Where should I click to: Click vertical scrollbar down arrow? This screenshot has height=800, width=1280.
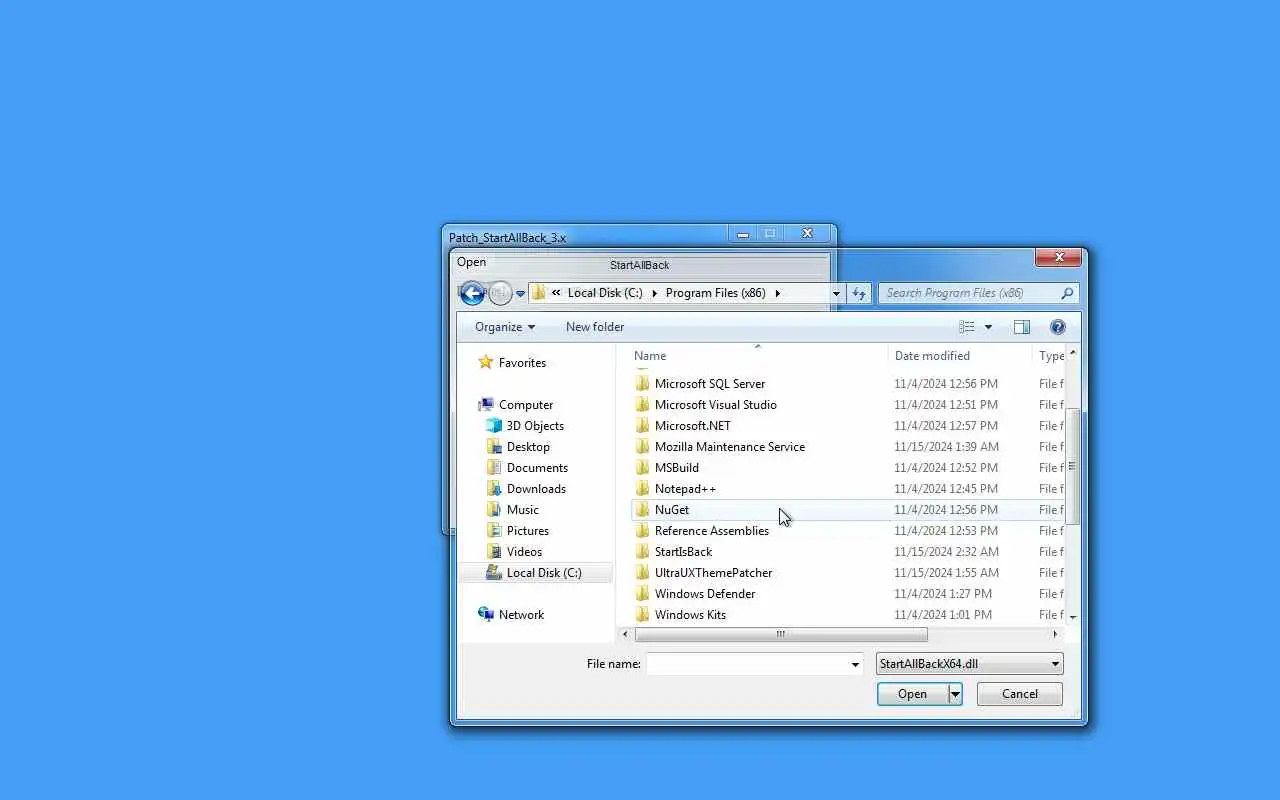click(1073, 617)
